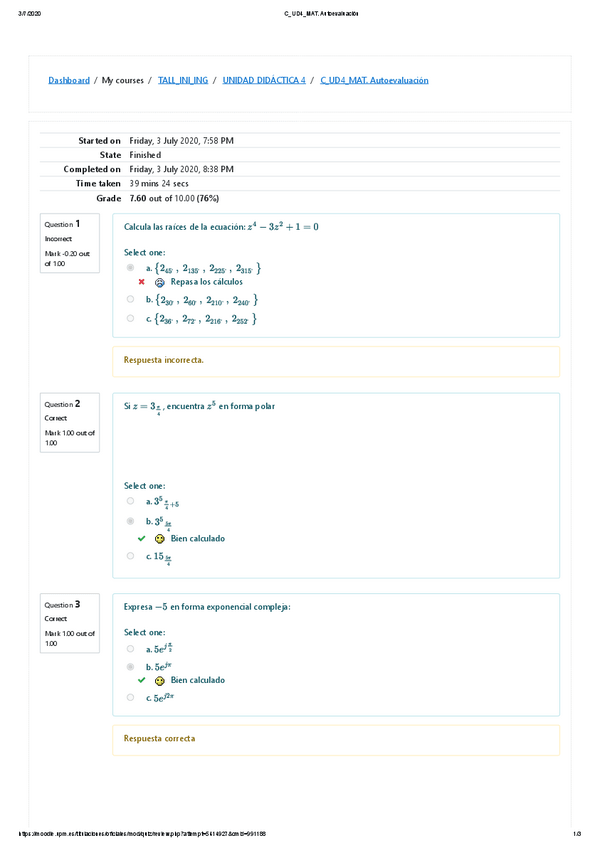The width and height of the screenshot is (600, 848).
Task: Click the green checkmark in Question 3
Action: (x=142, y=680)
